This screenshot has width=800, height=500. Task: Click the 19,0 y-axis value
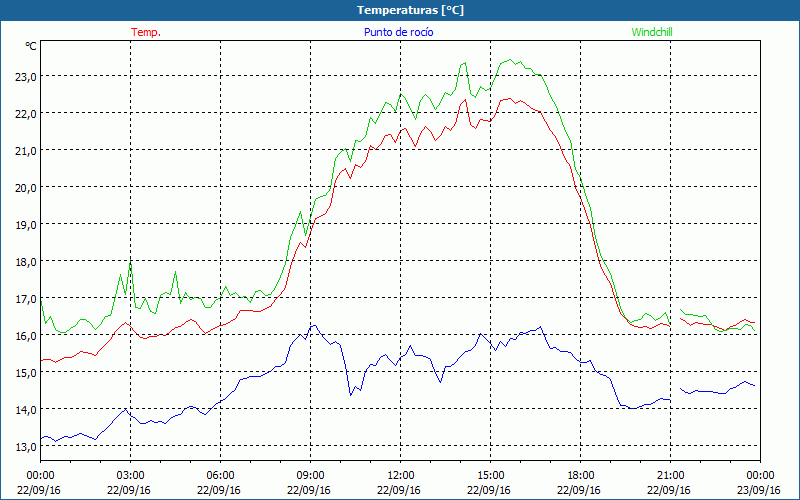tap(26, 224)
